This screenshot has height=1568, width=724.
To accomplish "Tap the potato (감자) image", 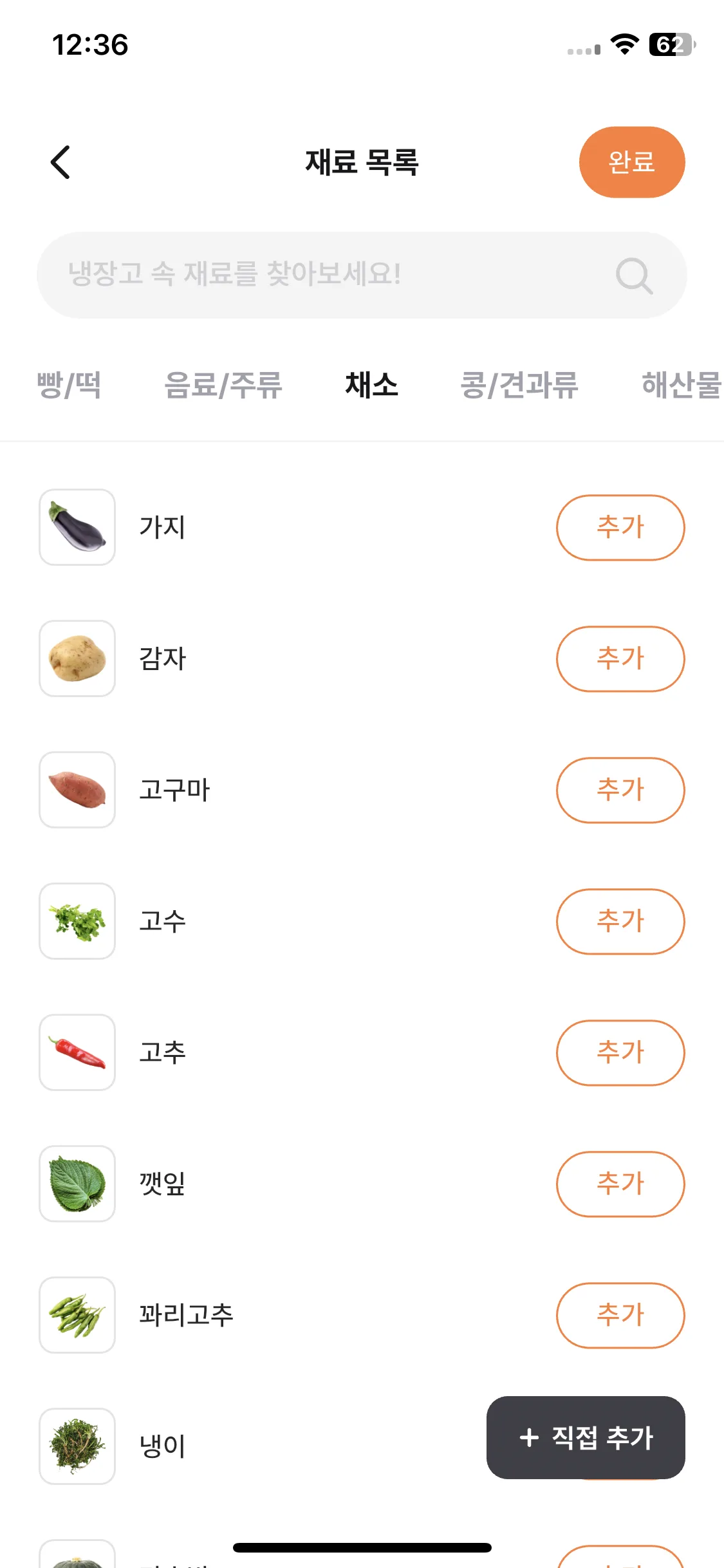I will point(77,658).
